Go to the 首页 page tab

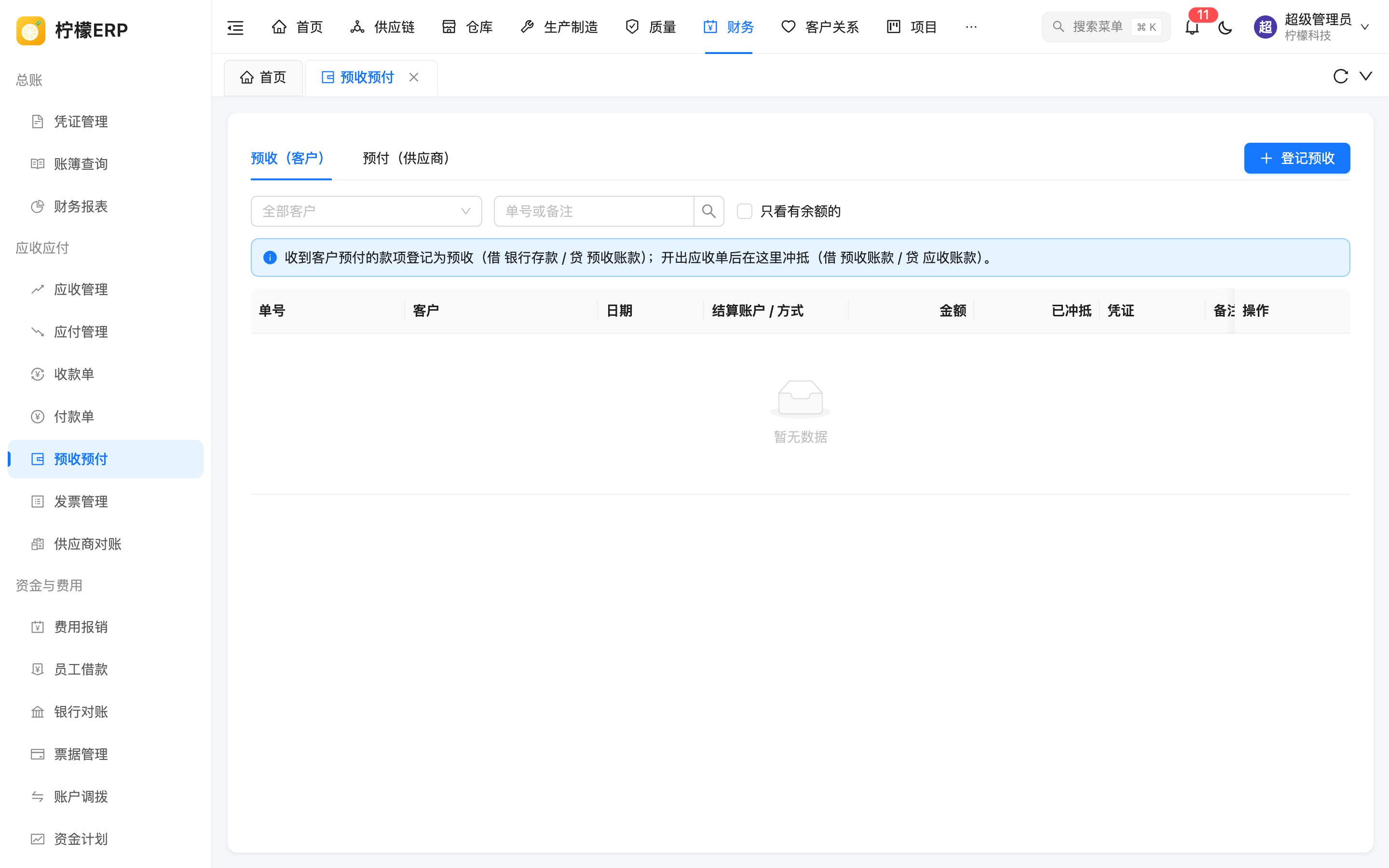(263, 78)
